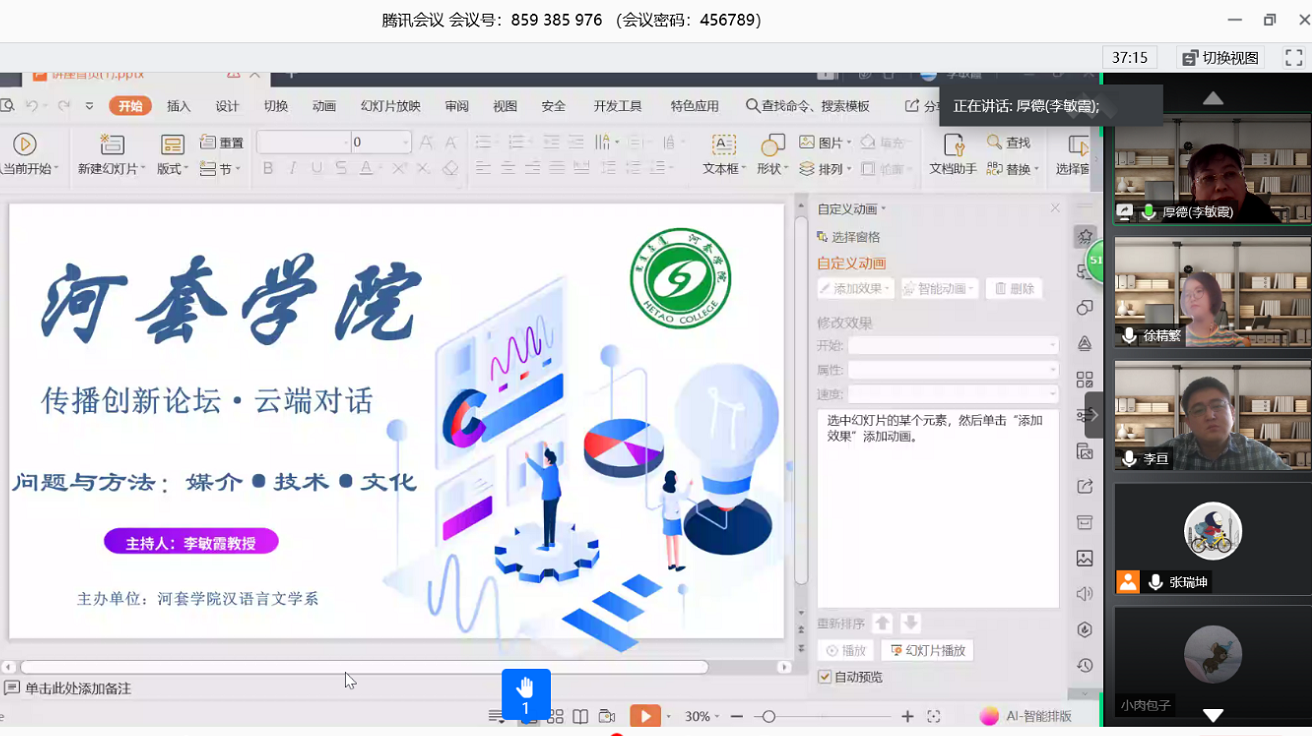1312x736 pixels.
Task: Click the notes area '单击此处添加备注'
Action: click(x=78, y=688)
